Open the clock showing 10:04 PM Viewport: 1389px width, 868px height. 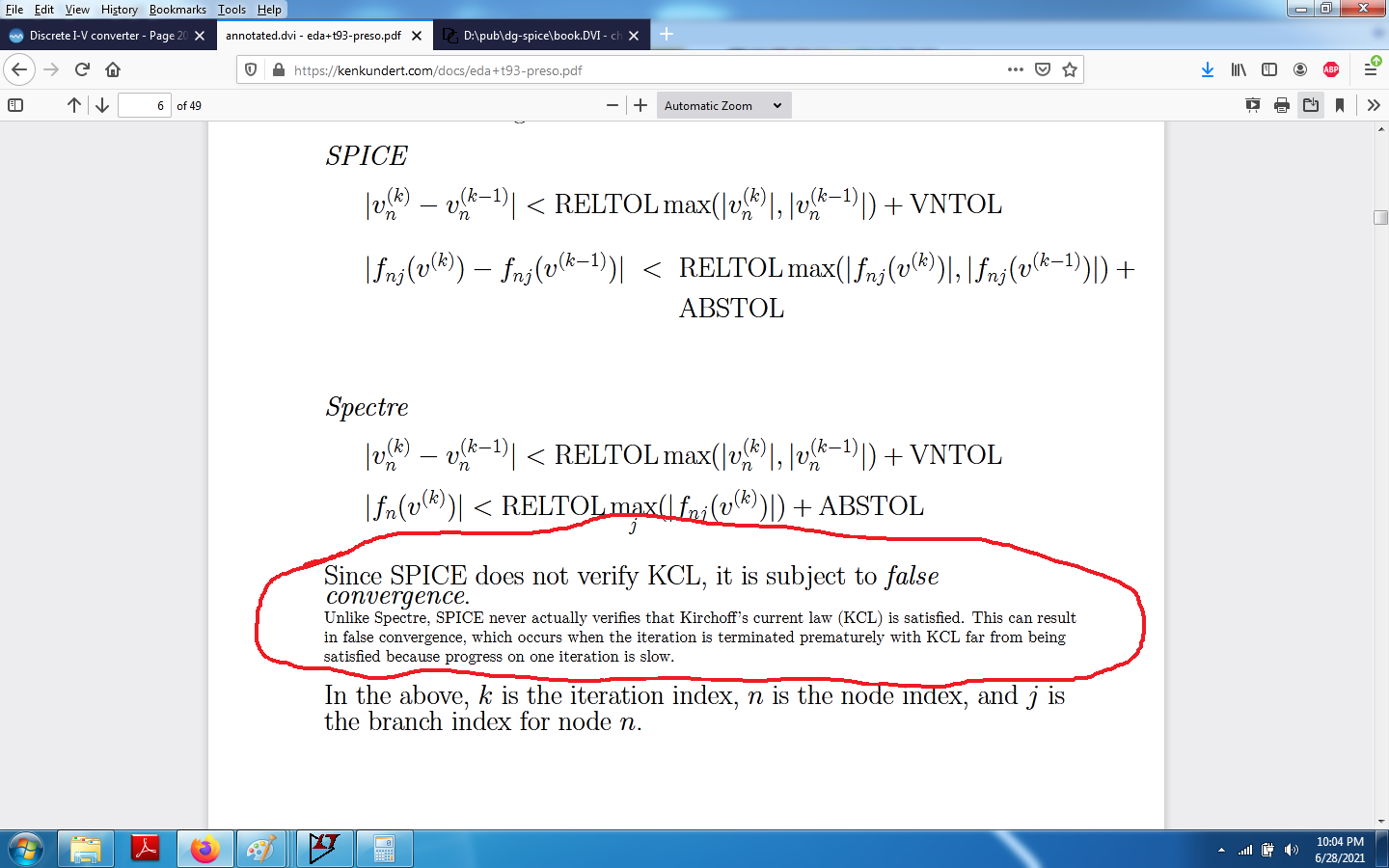[1340, 850]
